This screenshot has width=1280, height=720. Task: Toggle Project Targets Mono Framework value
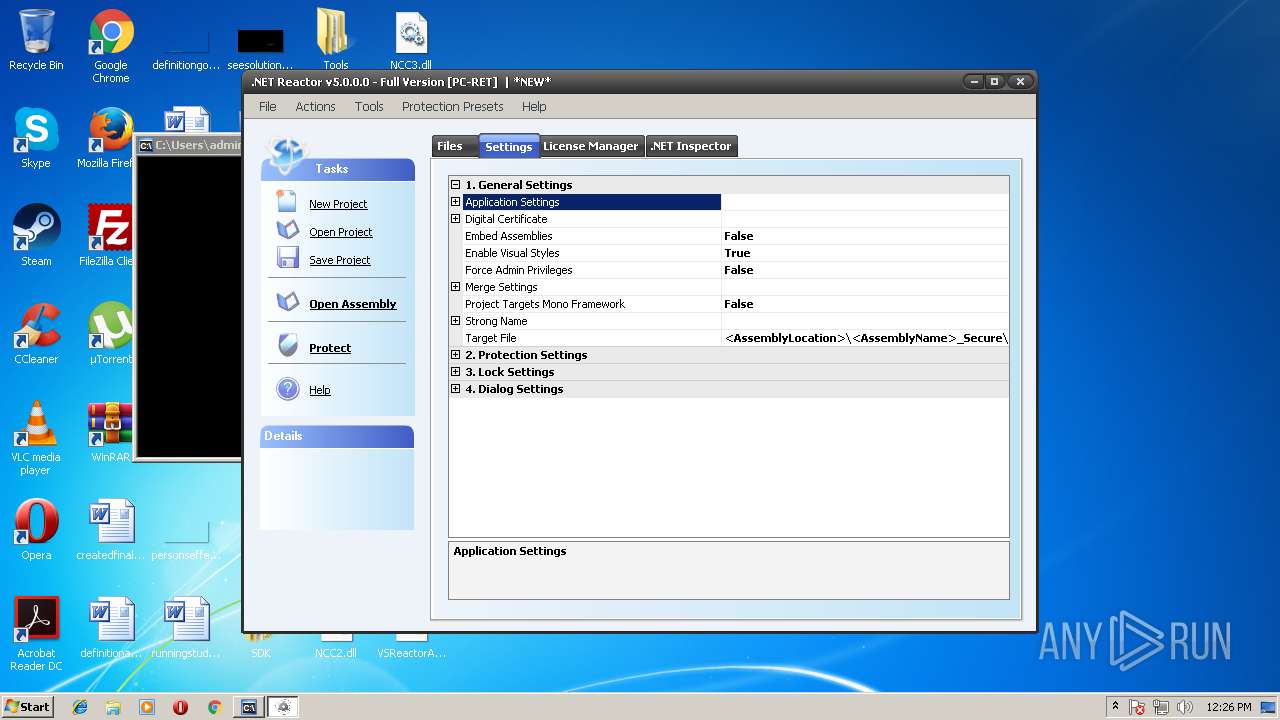(x=865, y=304)
